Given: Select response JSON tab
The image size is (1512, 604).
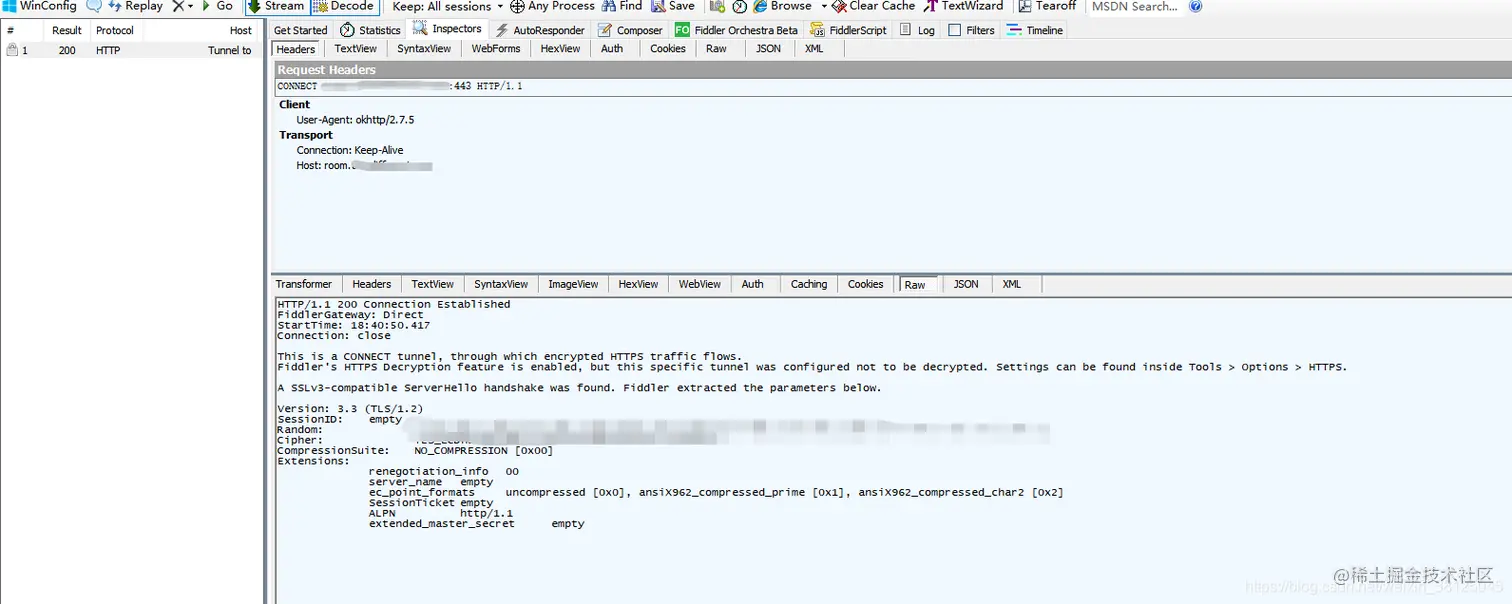Looking at the screenshot, I should coord(966,284).
